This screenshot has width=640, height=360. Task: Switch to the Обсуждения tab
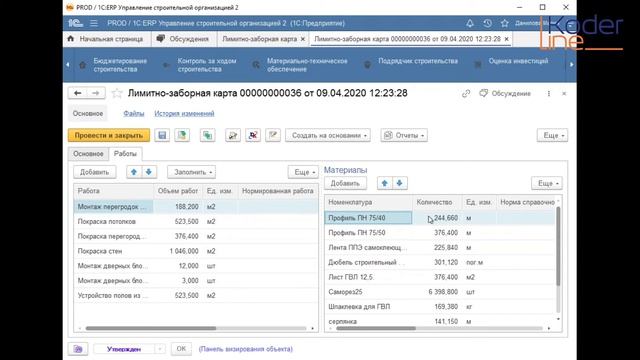[x=183, y=39]
